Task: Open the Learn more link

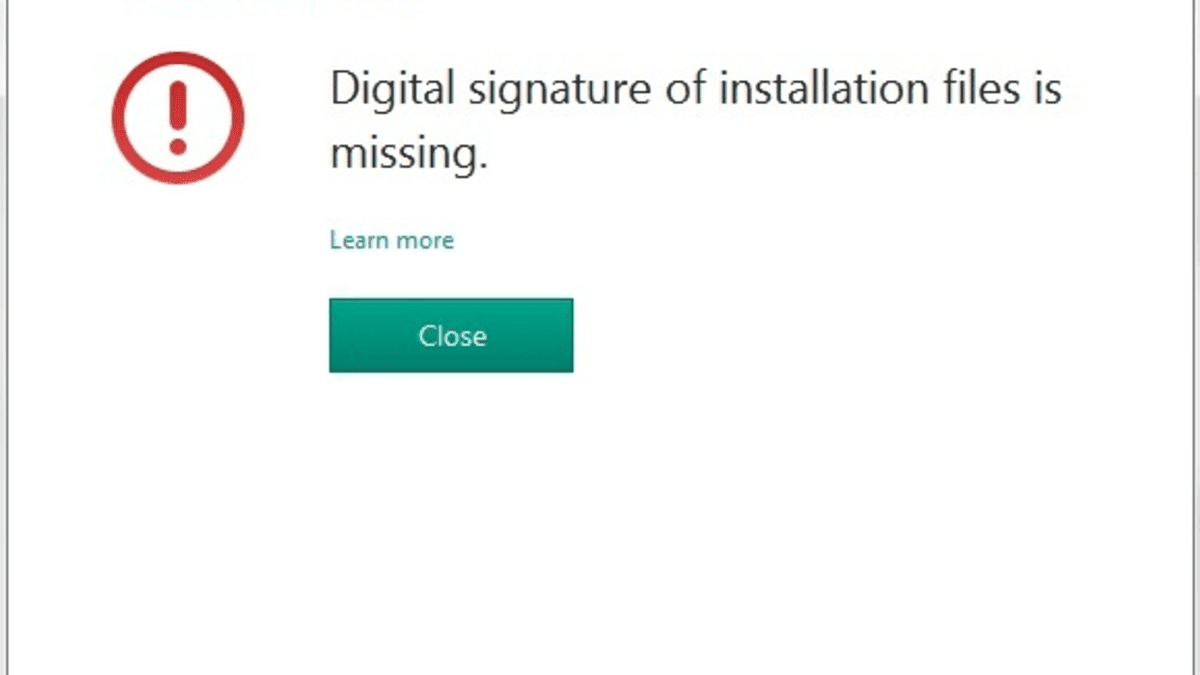Action: pos(391,240)
